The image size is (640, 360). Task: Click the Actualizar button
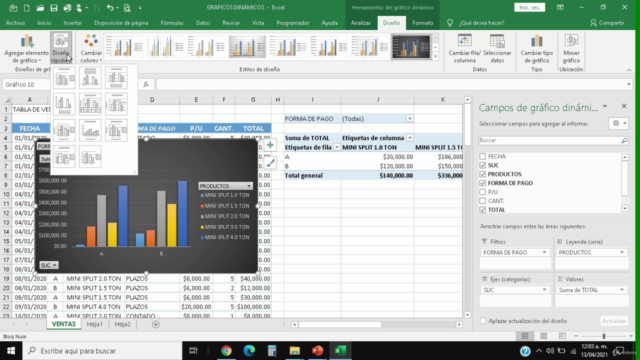point(614,321)
